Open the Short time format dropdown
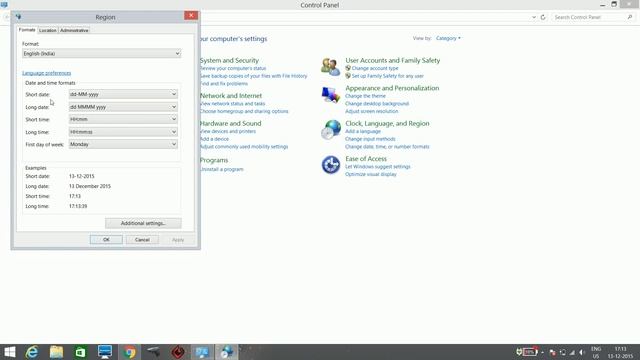The image size is (640, 360). tap(123, 119)
